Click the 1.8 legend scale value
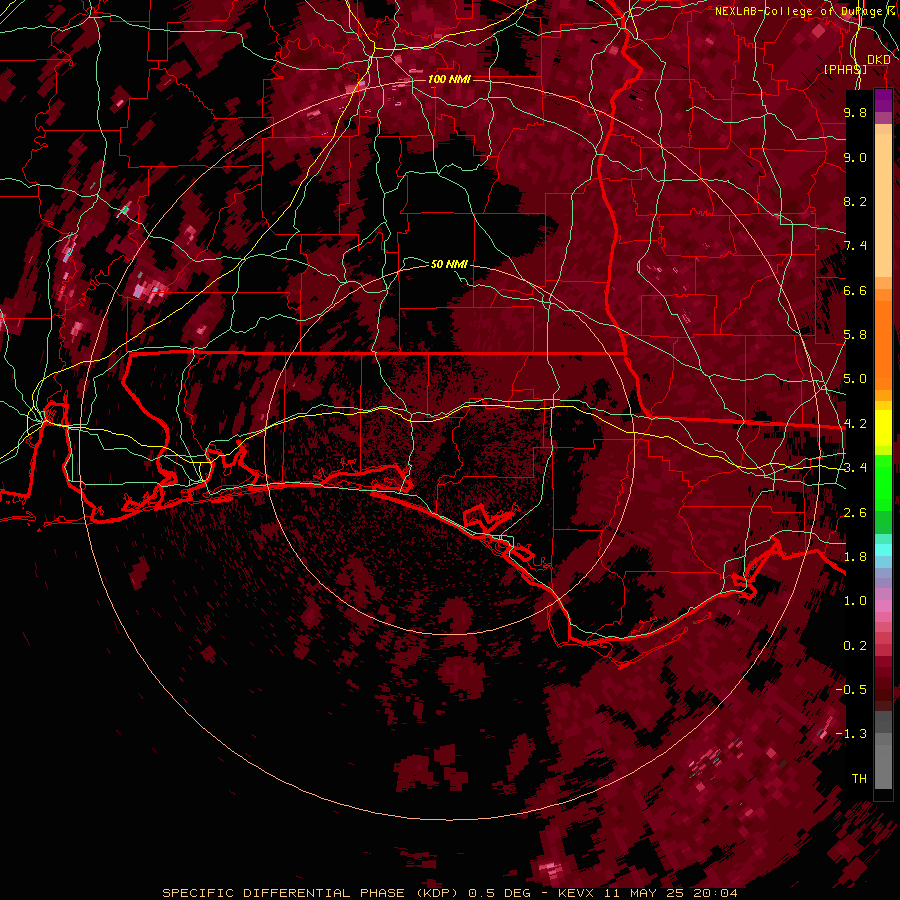Image resolution: width=900 pixels, height=900 pixels. click(855, 557)
